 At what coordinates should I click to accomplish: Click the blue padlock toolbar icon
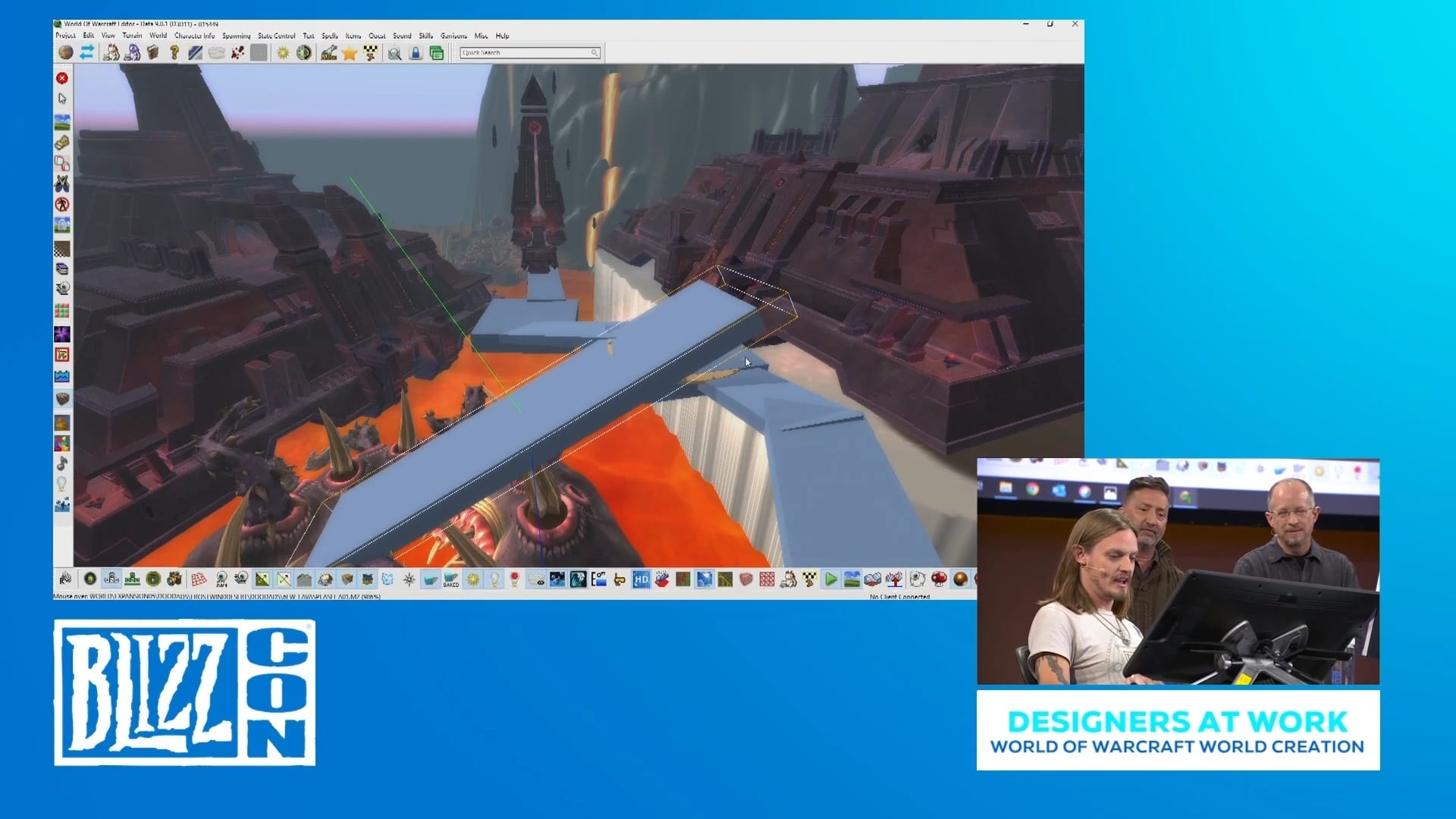point(416,52)
